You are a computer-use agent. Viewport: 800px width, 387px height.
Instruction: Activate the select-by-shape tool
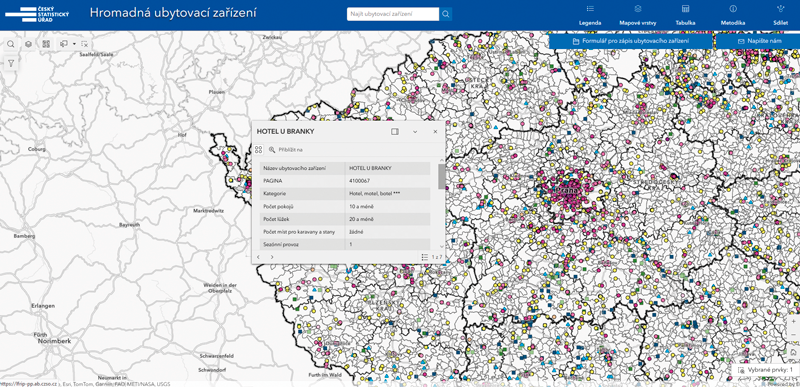point(64,44)
